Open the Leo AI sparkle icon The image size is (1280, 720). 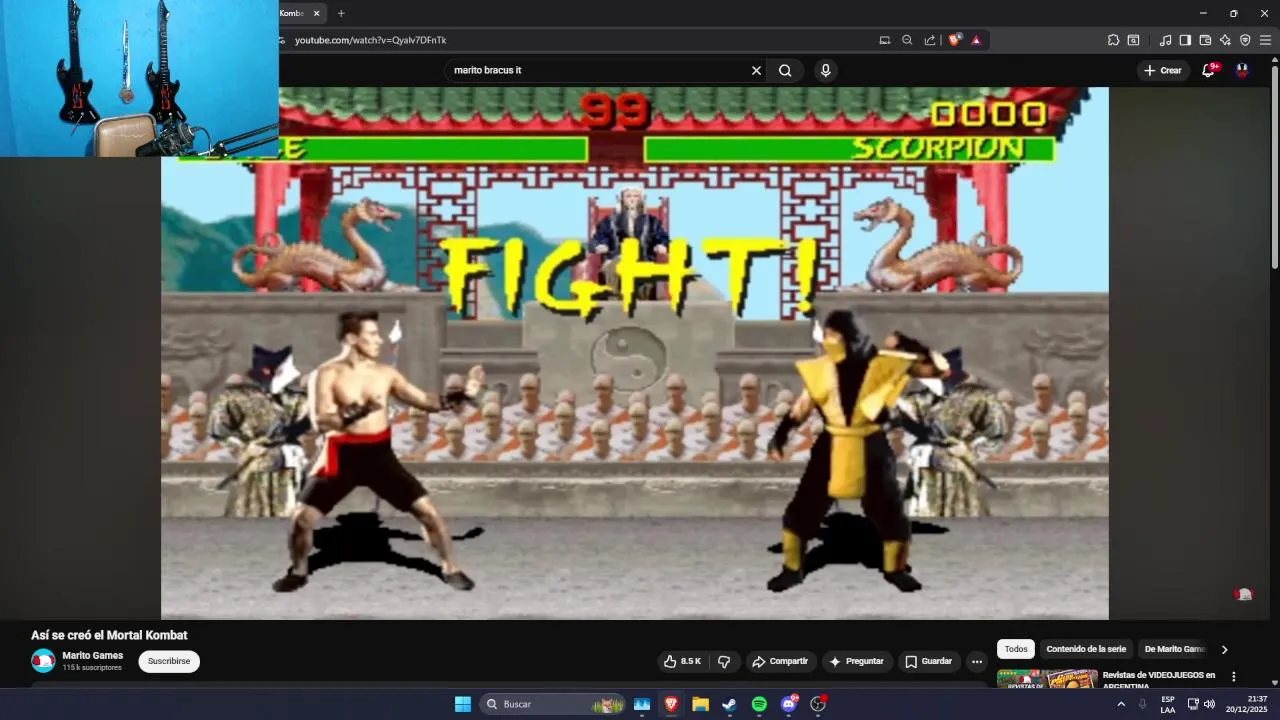(1225, 40)
